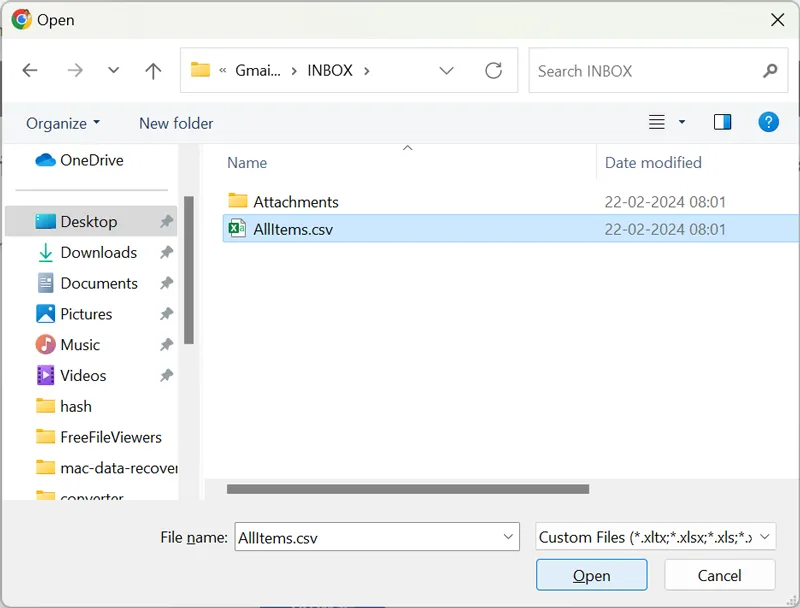
Task: Open the Organize menu
Action: (x=63, y=123)
